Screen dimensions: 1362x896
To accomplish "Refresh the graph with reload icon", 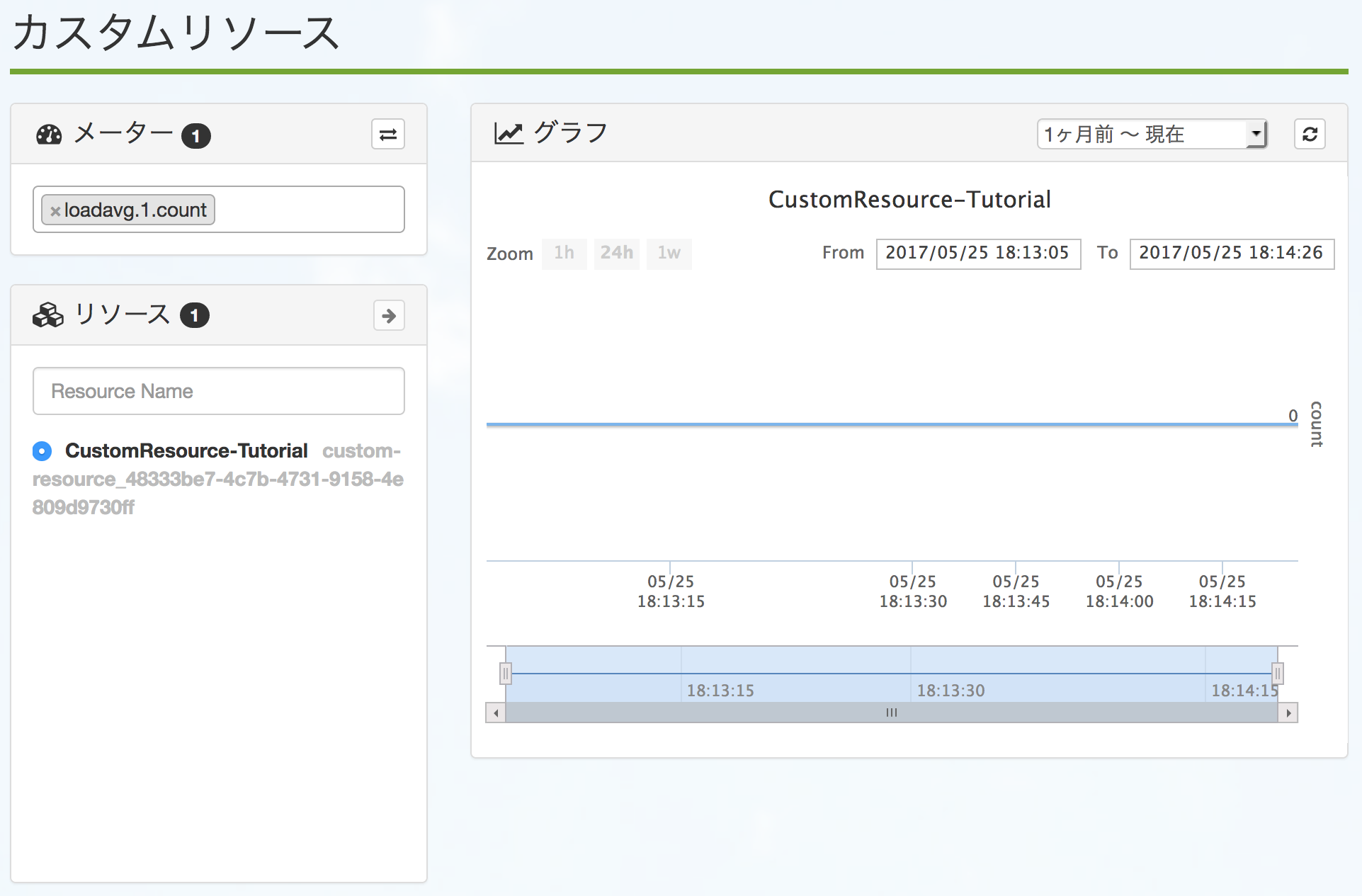I will pos(1310,134).
